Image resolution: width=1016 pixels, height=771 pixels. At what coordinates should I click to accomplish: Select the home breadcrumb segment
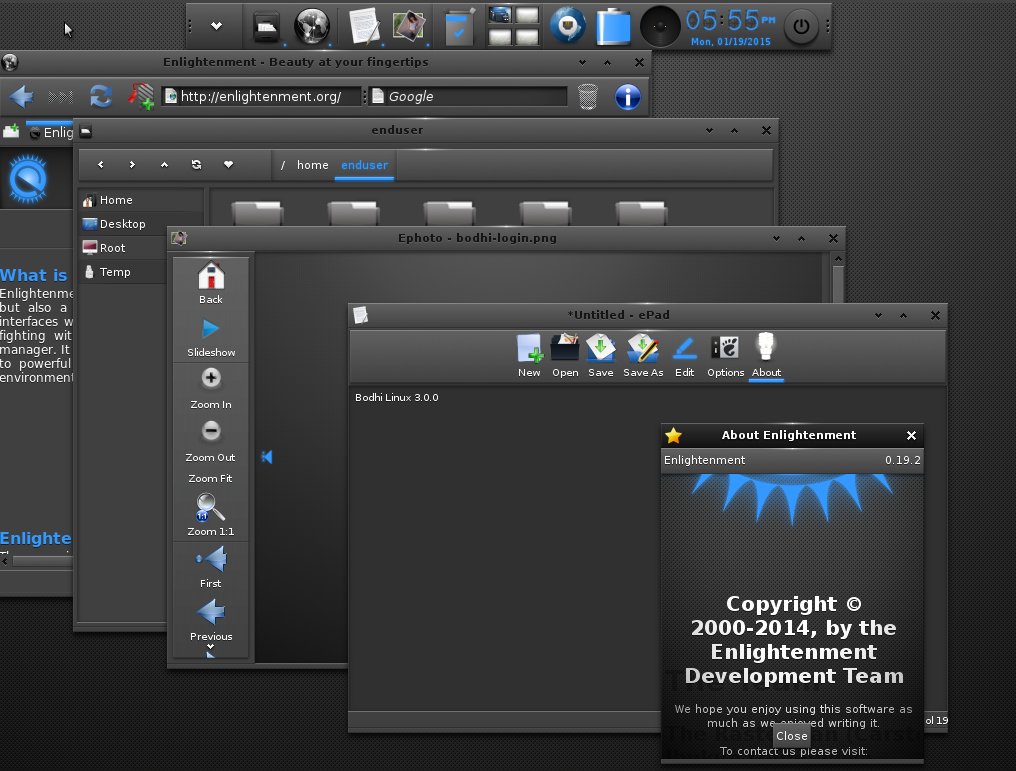tap(312, 165)
